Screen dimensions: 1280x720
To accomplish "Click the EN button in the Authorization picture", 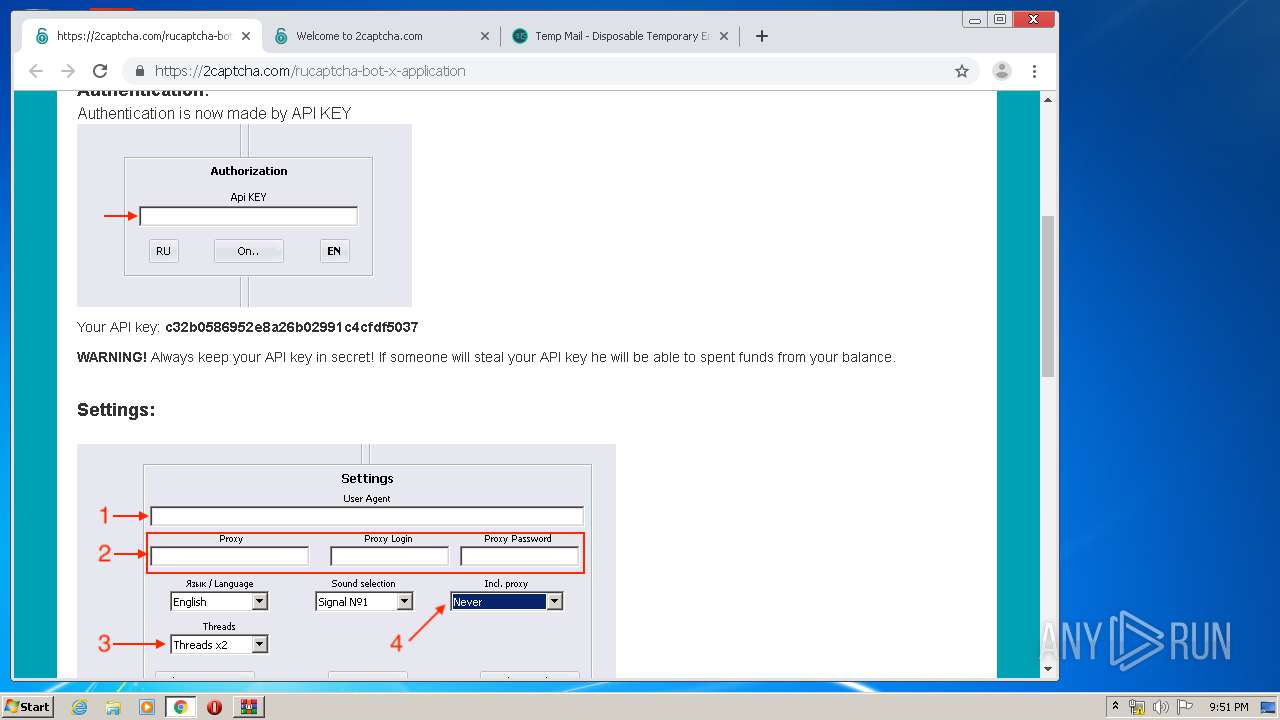I will [x=334, y=251].
